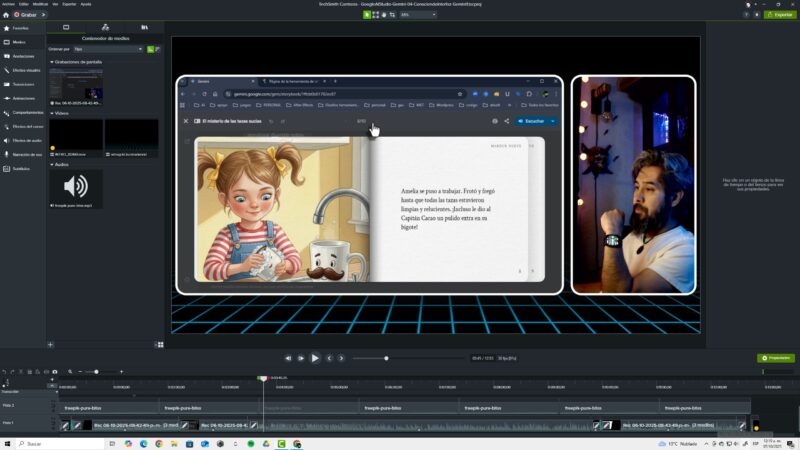Viewport: 800px width, 450px height.
Task: Open the Ordenar por Tipo dropdown
Action: [108, 49]
